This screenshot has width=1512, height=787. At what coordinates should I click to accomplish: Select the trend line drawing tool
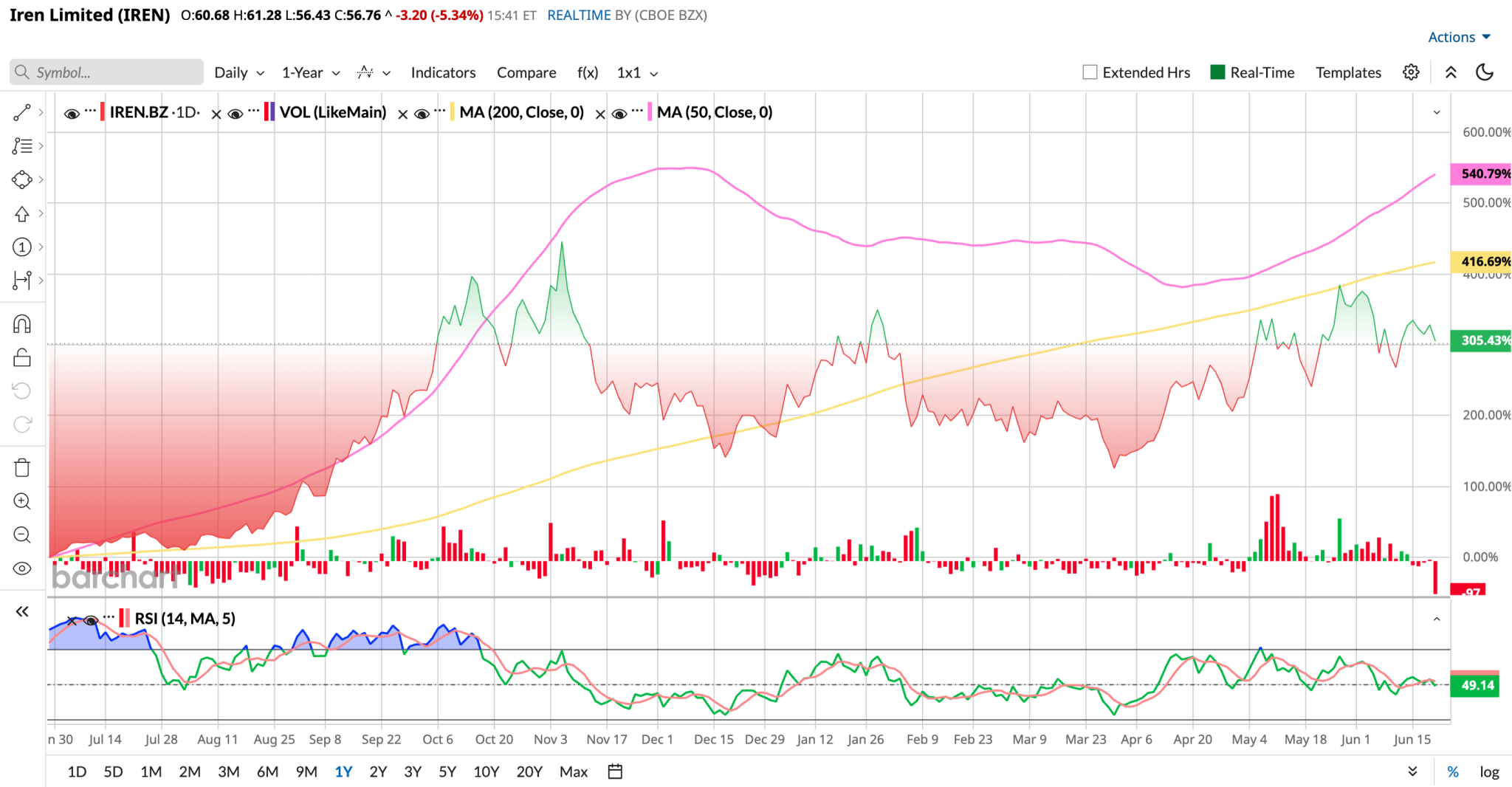coord(21,112)
